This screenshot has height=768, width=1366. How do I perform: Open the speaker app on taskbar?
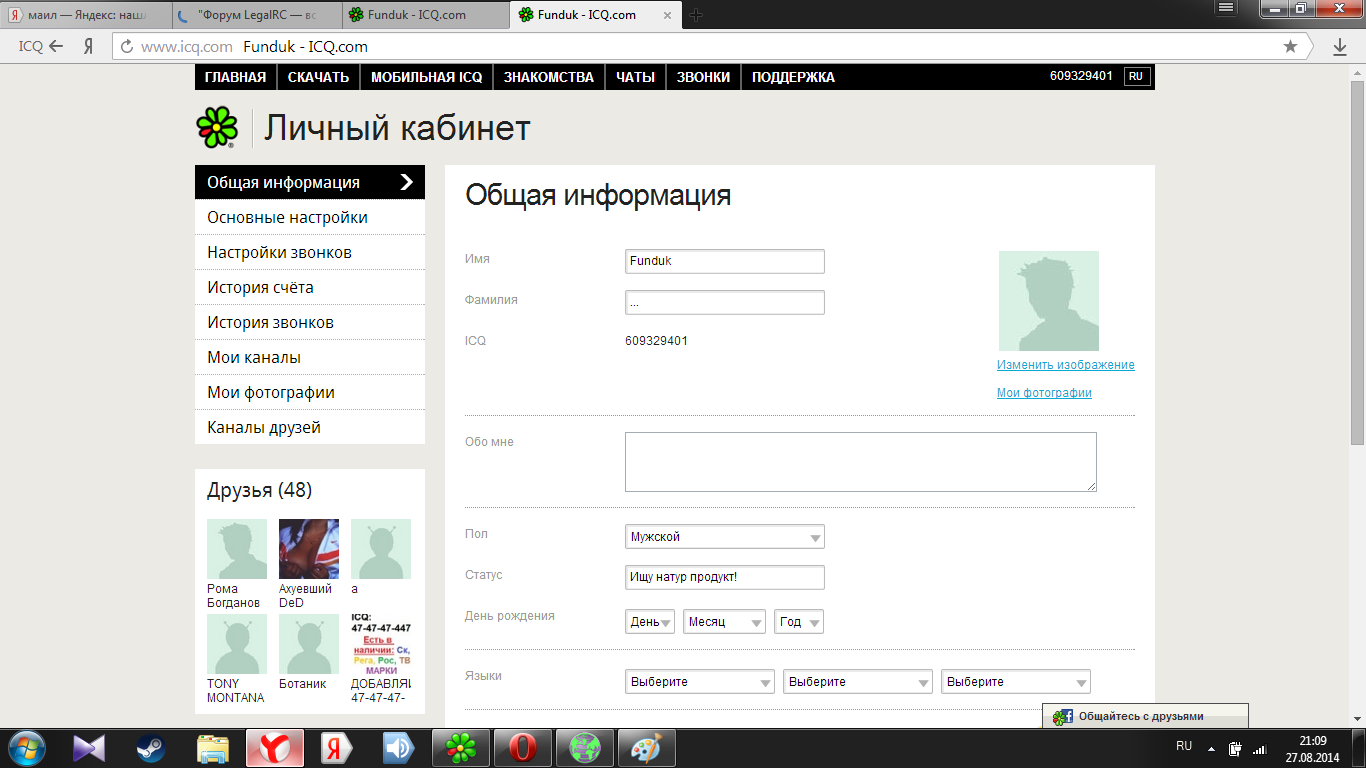pyautogui.click(x=399, y=748)
